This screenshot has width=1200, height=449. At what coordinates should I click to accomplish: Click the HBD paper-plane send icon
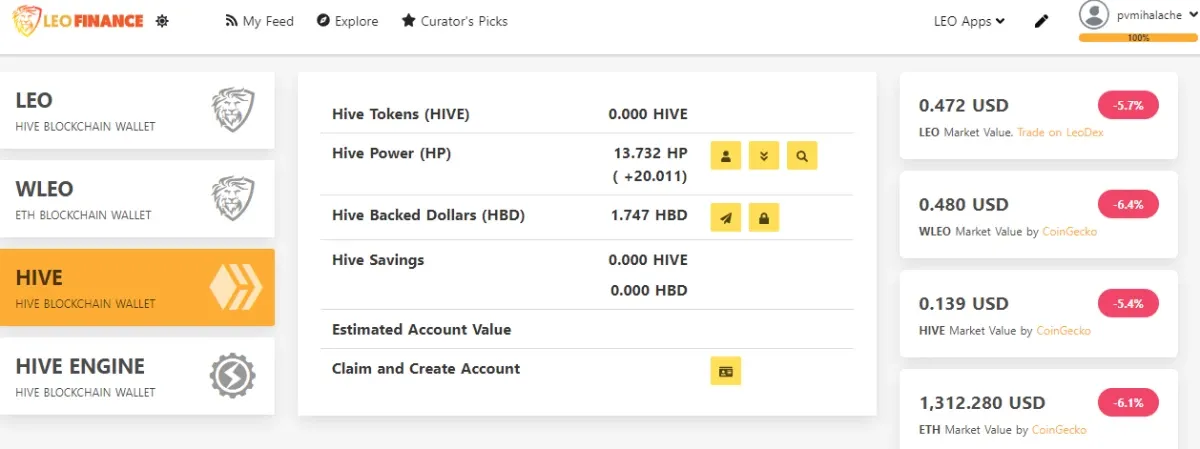pos(726,218)
